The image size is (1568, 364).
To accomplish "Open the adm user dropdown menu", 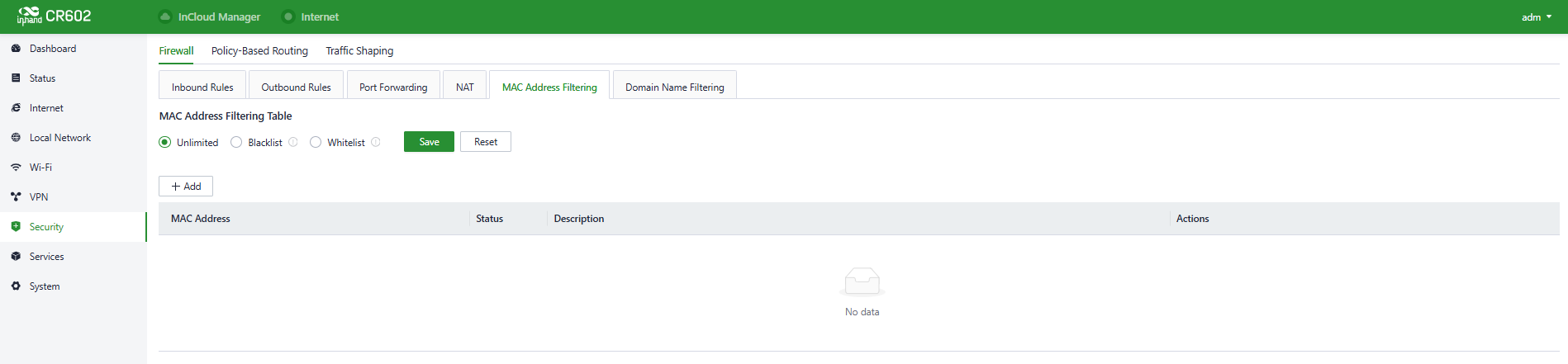I will pos(1536,17).
